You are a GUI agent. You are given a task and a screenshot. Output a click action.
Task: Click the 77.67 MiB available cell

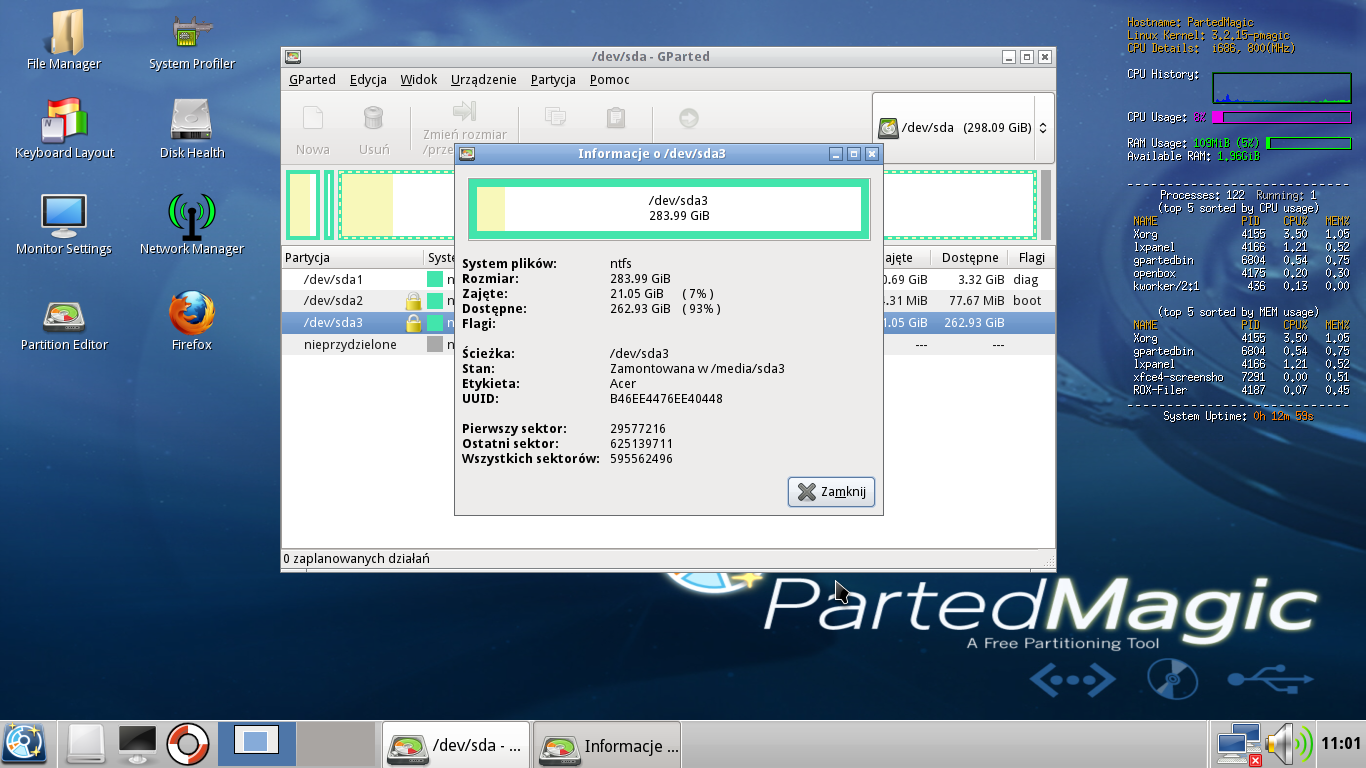click(975, 301)
